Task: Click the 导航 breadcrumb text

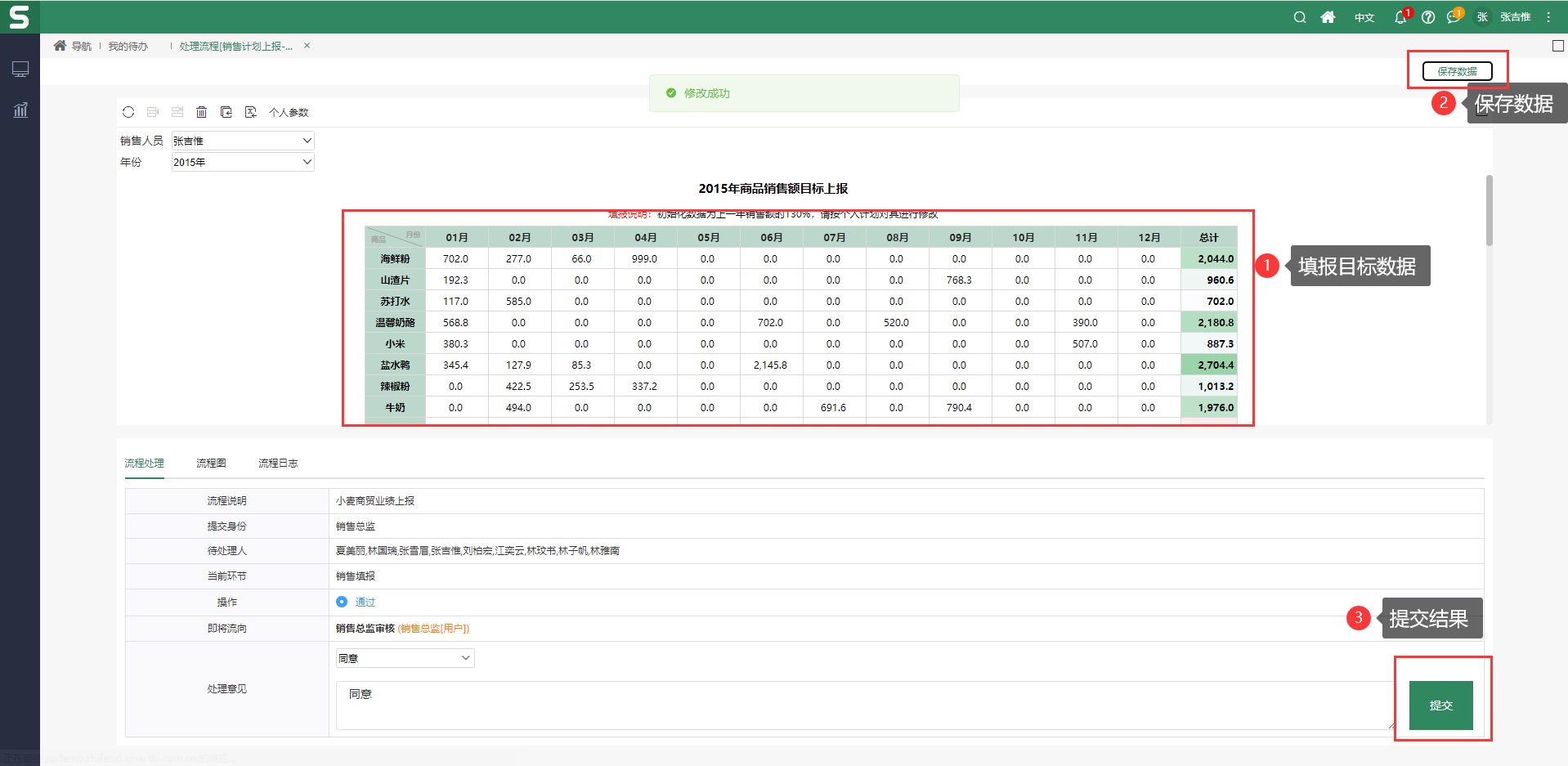Action: [82, 47]
